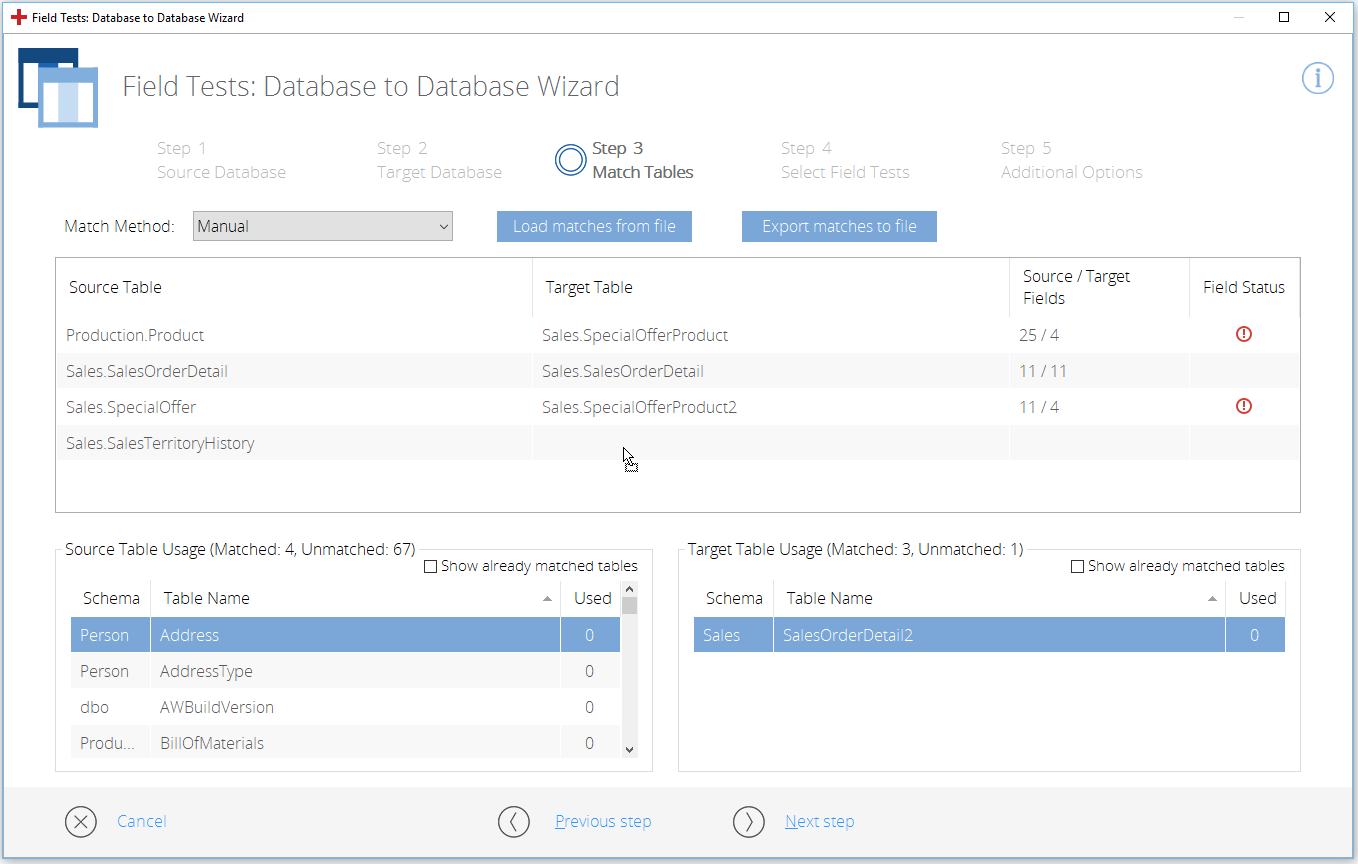
Task: Go to Step 1 Source Database
Action: point(221,160)
